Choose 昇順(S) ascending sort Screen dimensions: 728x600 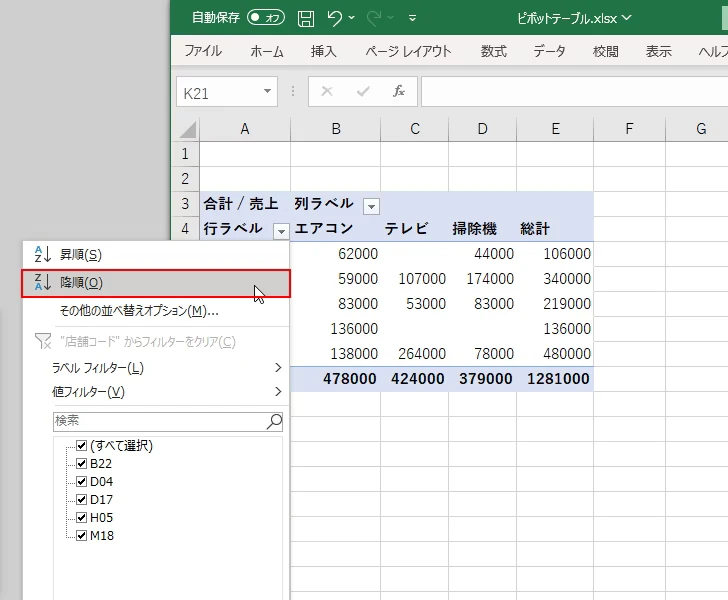click(x=156, y=254)
